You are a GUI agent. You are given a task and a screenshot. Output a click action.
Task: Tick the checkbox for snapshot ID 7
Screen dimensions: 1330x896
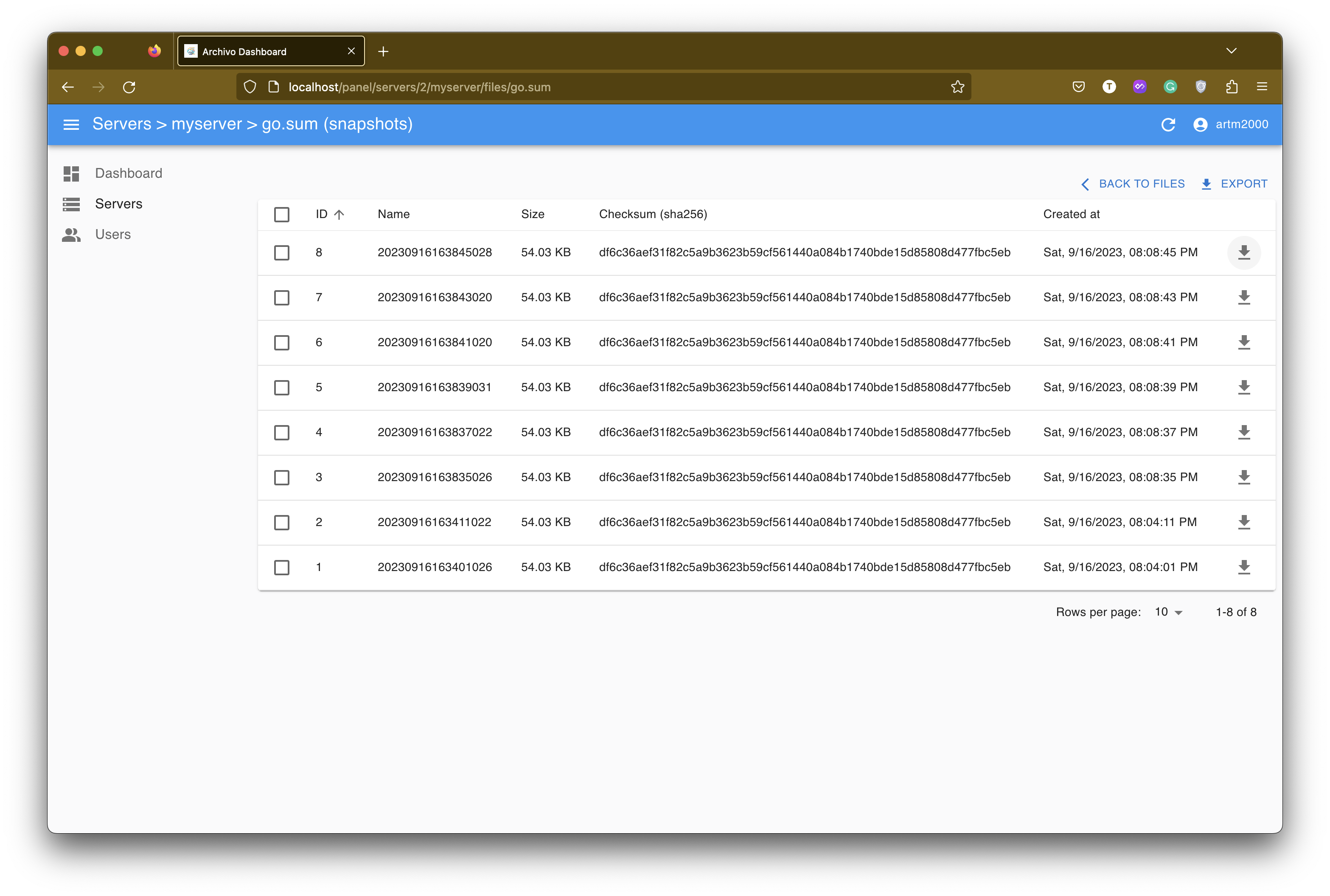coord(282,298)
